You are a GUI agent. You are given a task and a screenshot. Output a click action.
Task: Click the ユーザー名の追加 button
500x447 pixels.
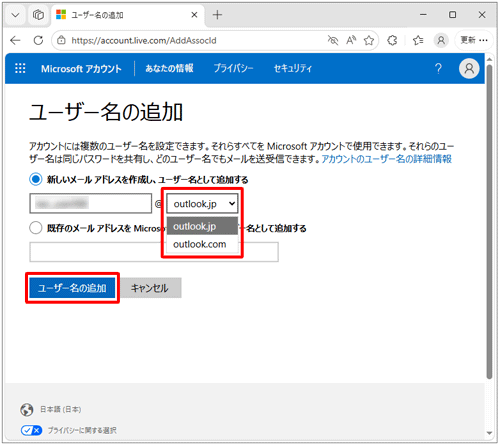[x=72, y=288]
